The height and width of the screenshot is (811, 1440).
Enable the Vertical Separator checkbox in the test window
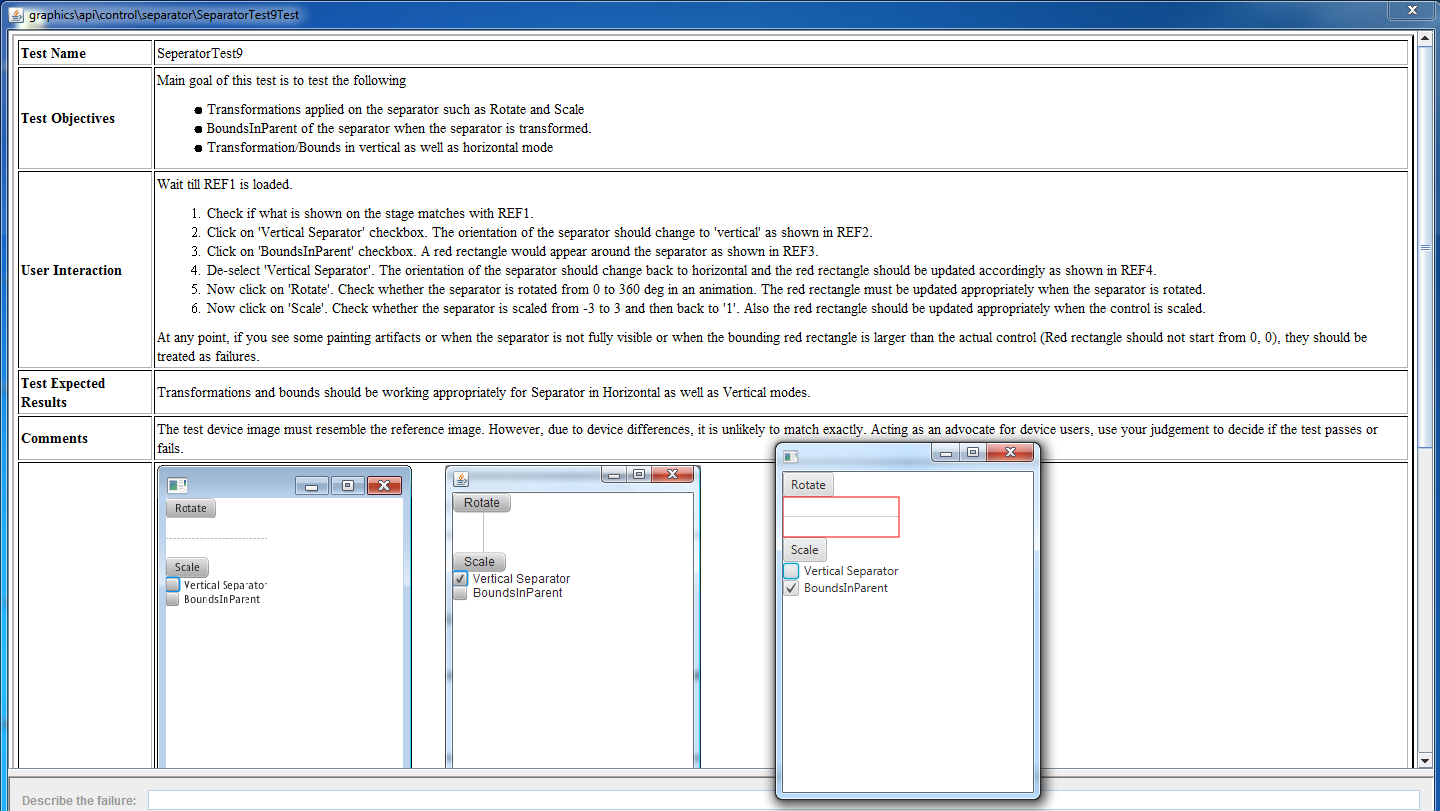[x=791, y=571]
